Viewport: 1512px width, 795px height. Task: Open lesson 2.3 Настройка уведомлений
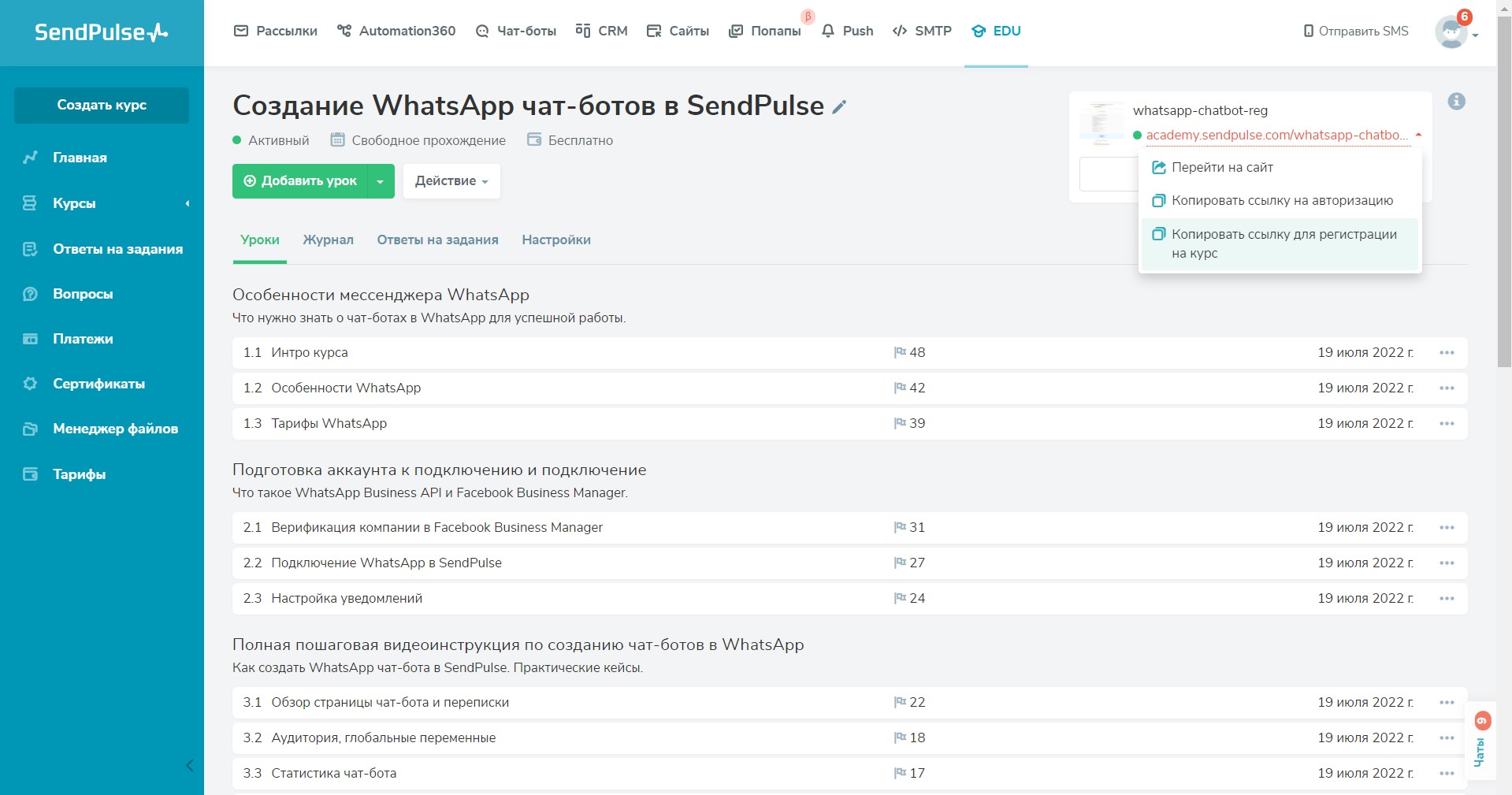(x=849, y=598)
